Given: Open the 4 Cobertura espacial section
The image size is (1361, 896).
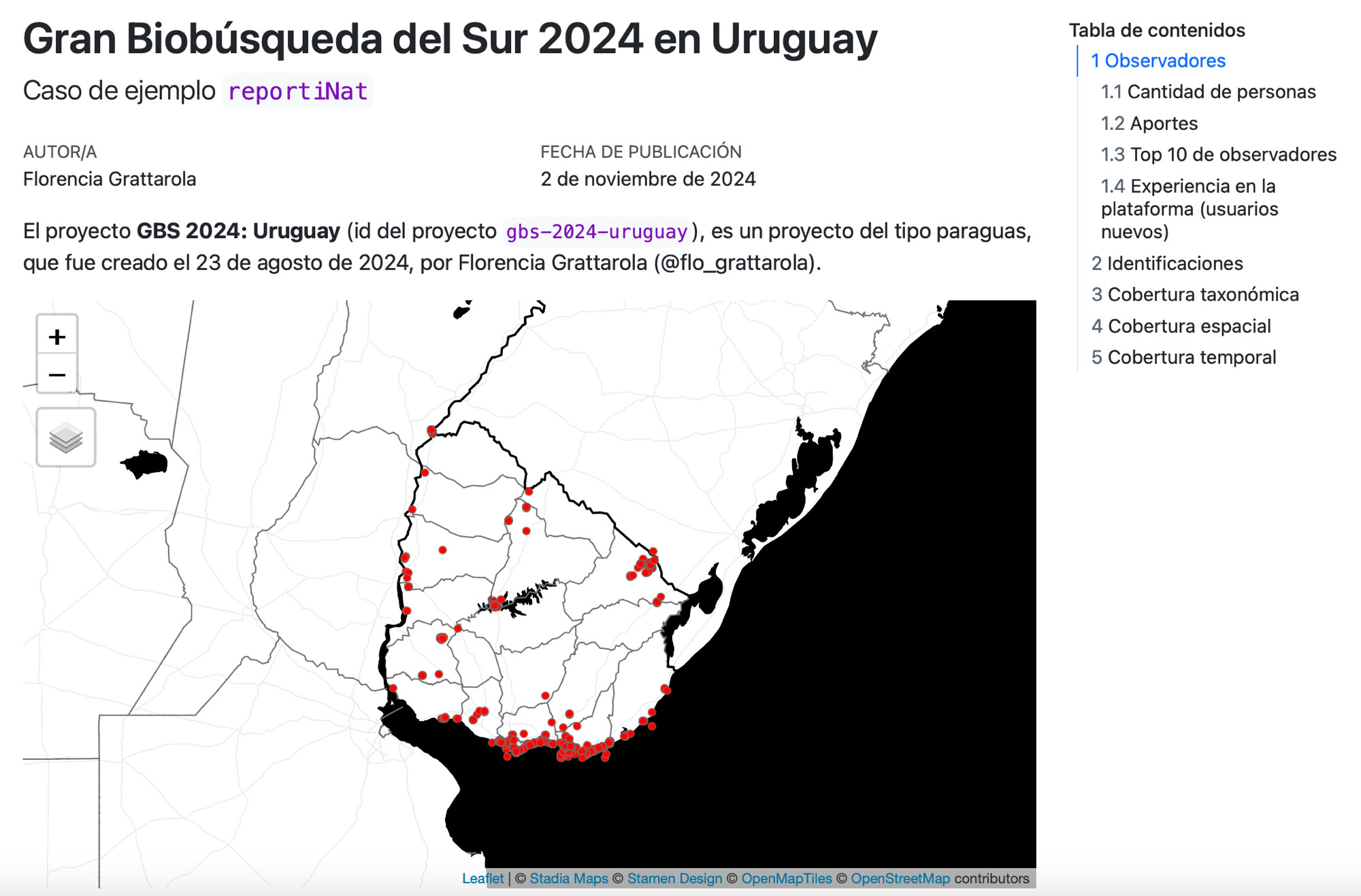Looking at the screenshot, I should [x=1181, y=326].
